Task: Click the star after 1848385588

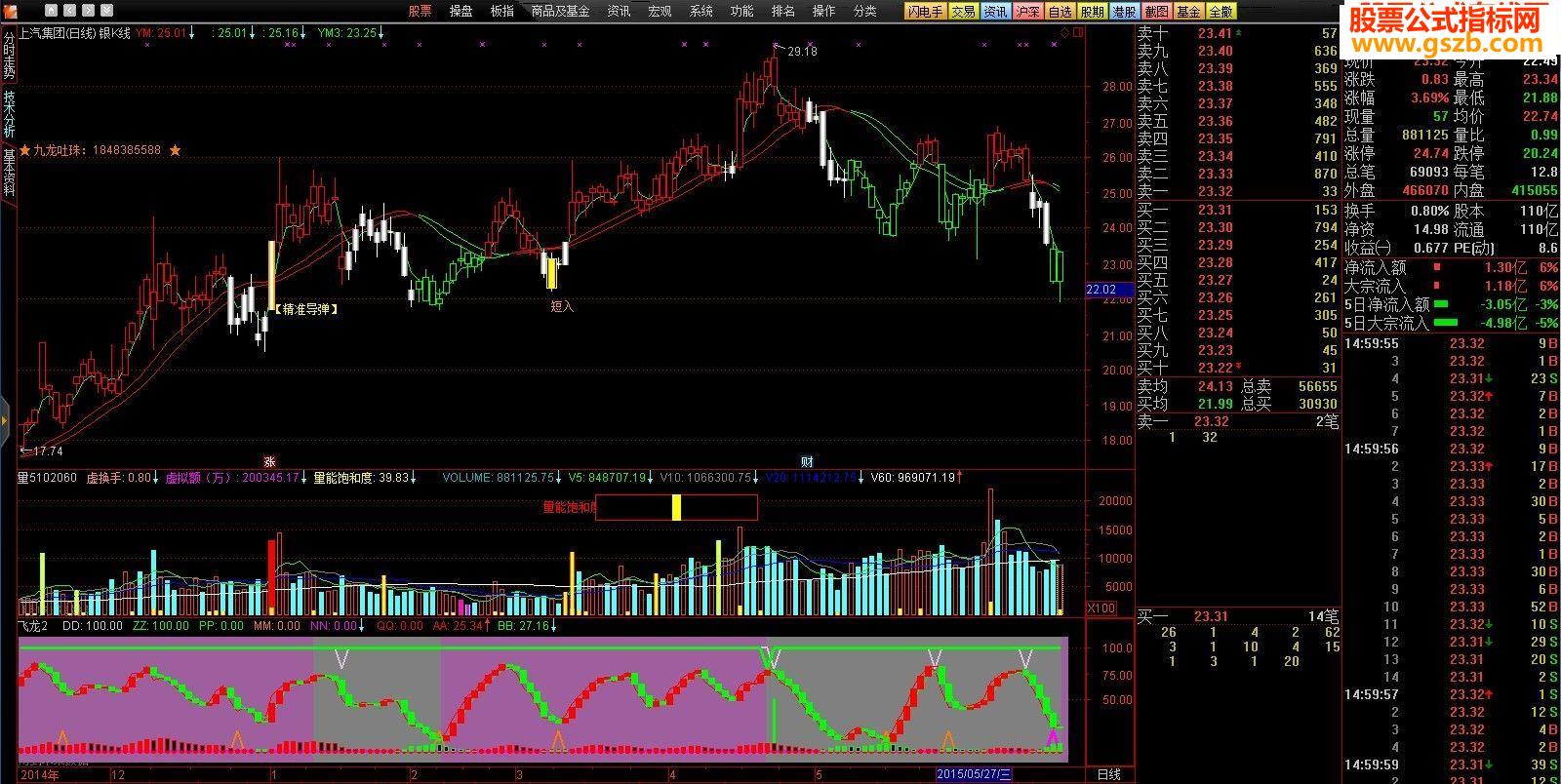Action: 175,150
